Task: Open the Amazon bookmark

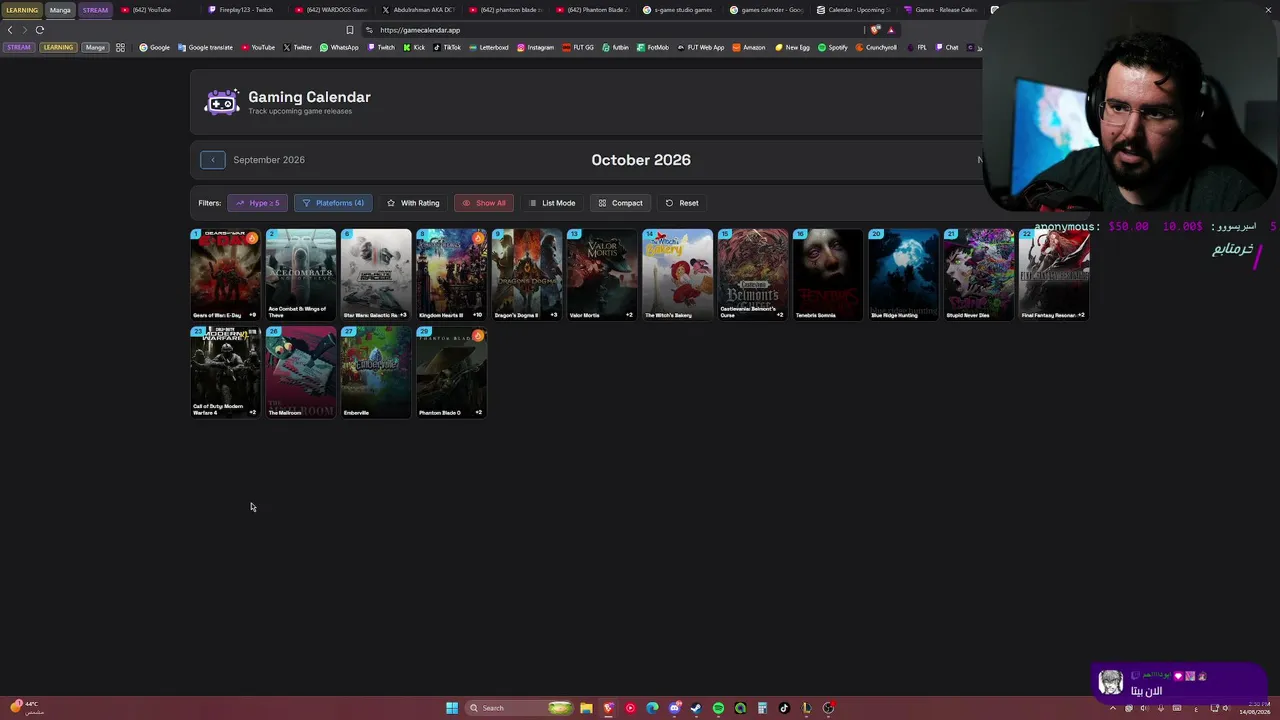Action: (749, 47)
